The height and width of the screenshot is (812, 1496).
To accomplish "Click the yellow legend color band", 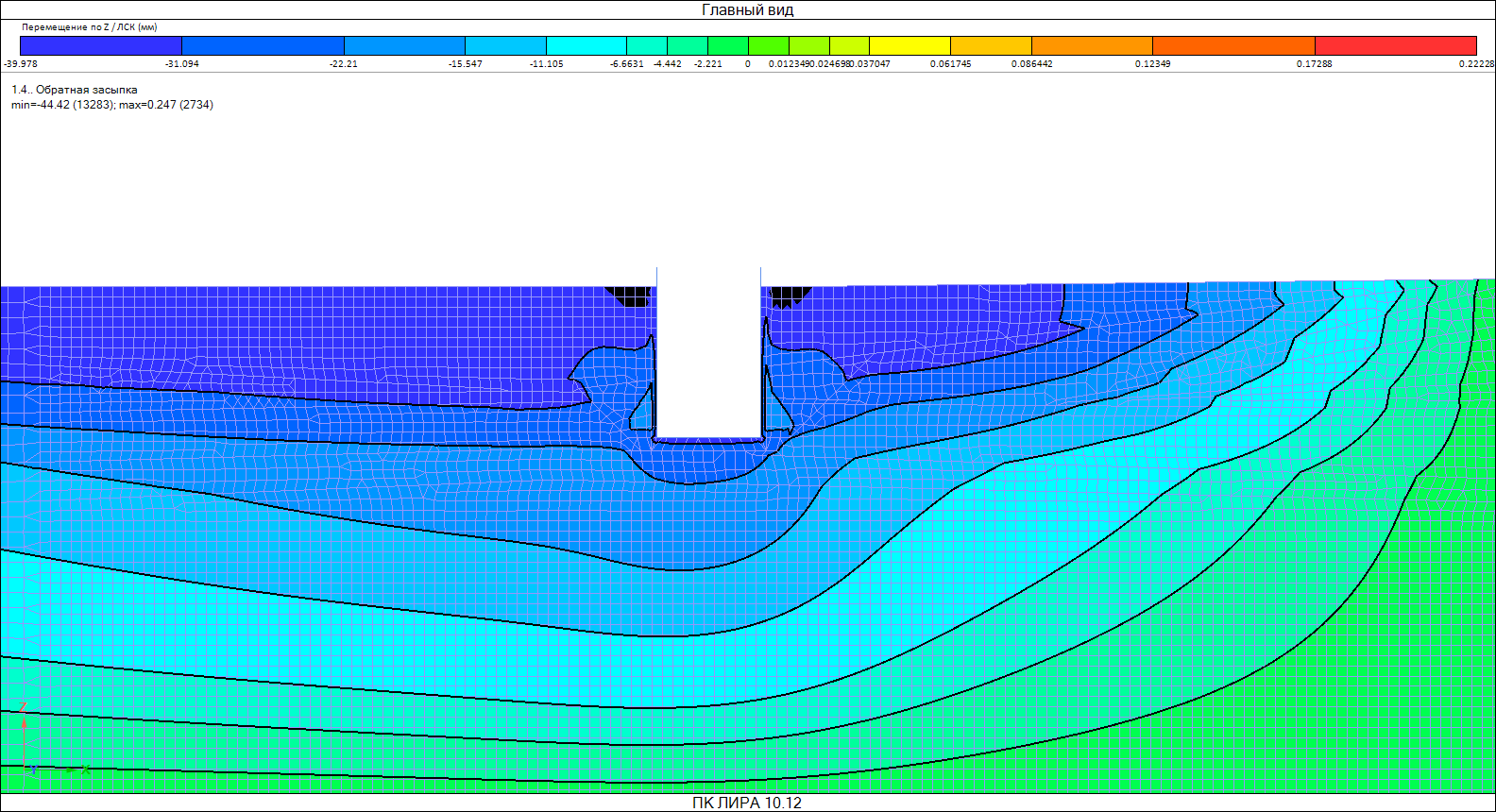I will point(909,45).
